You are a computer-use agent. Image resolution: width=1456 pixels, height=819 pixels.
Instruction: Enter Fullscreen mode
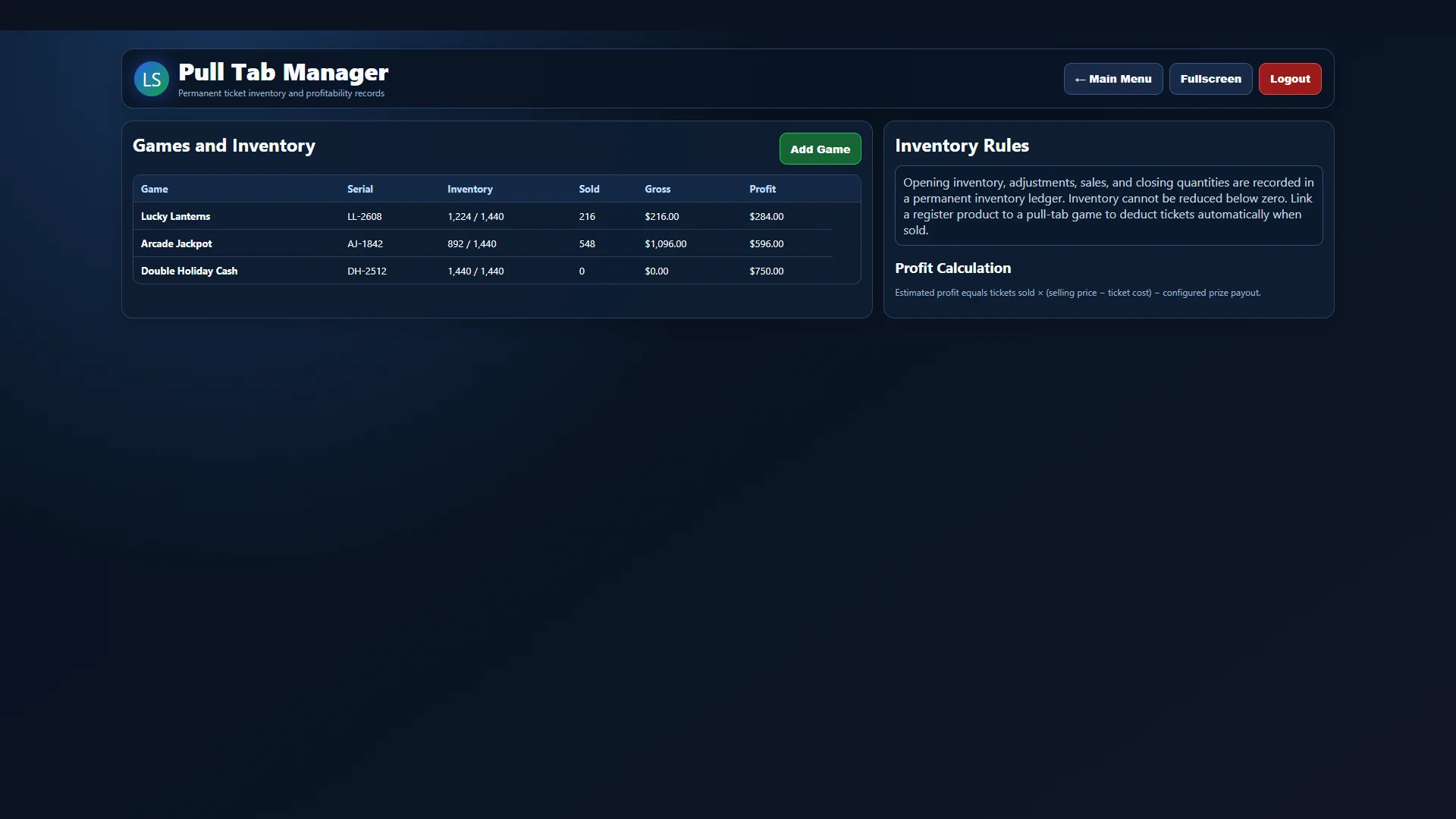1210,79
